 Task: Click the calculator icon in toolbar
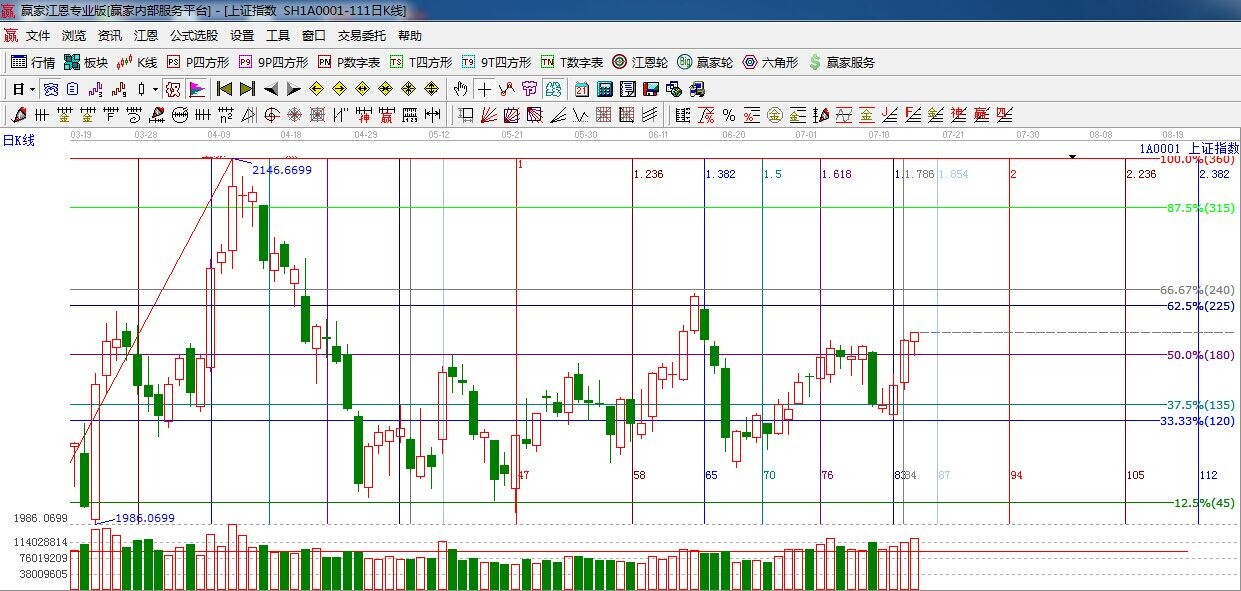pyautogui.click(x=604, y=89)
